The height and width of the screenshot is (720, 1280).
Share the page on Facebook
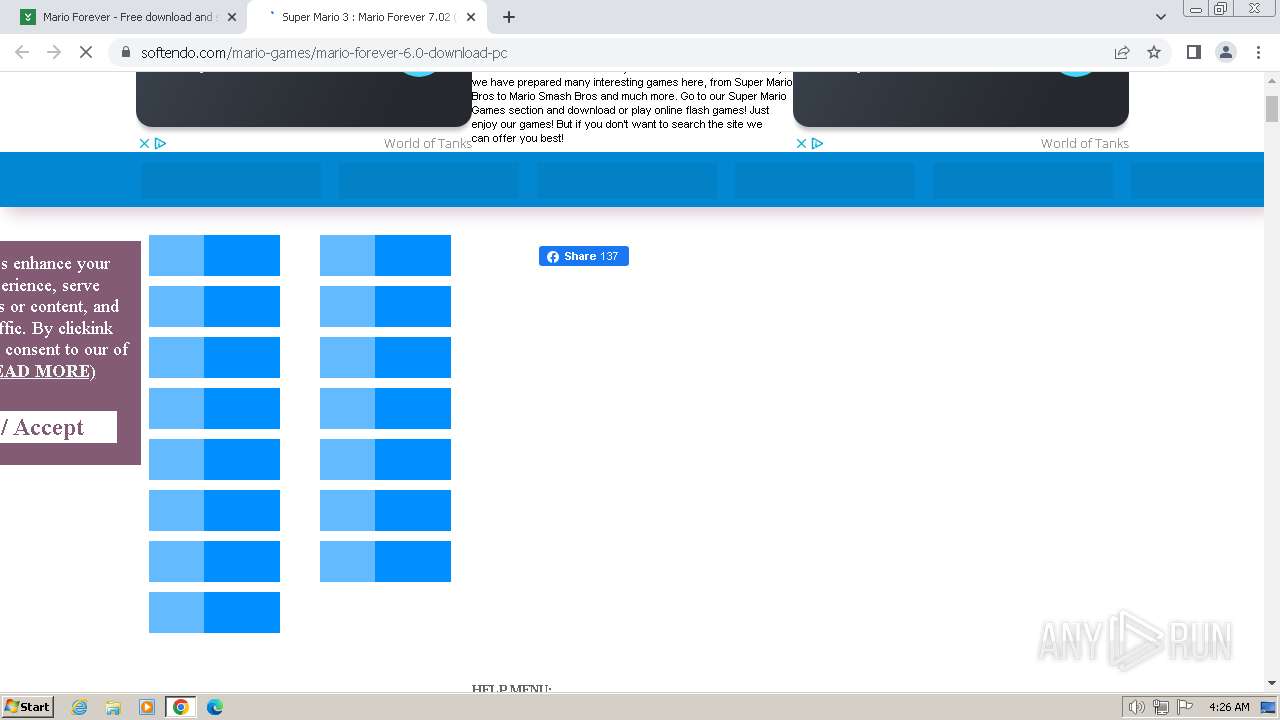584,256
